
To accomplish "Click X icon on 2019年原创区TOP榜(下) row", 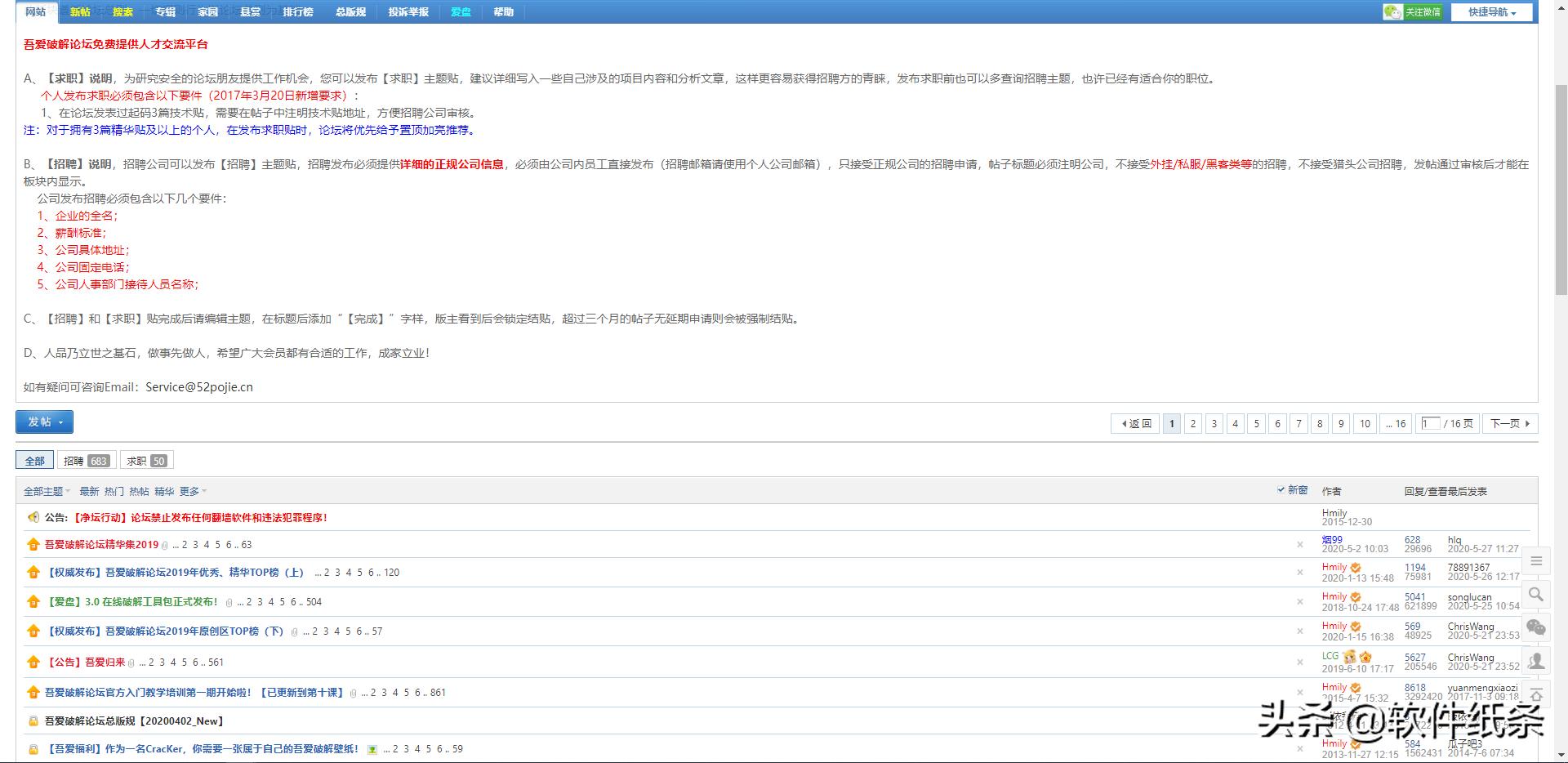I will [x=1300, y=631].
